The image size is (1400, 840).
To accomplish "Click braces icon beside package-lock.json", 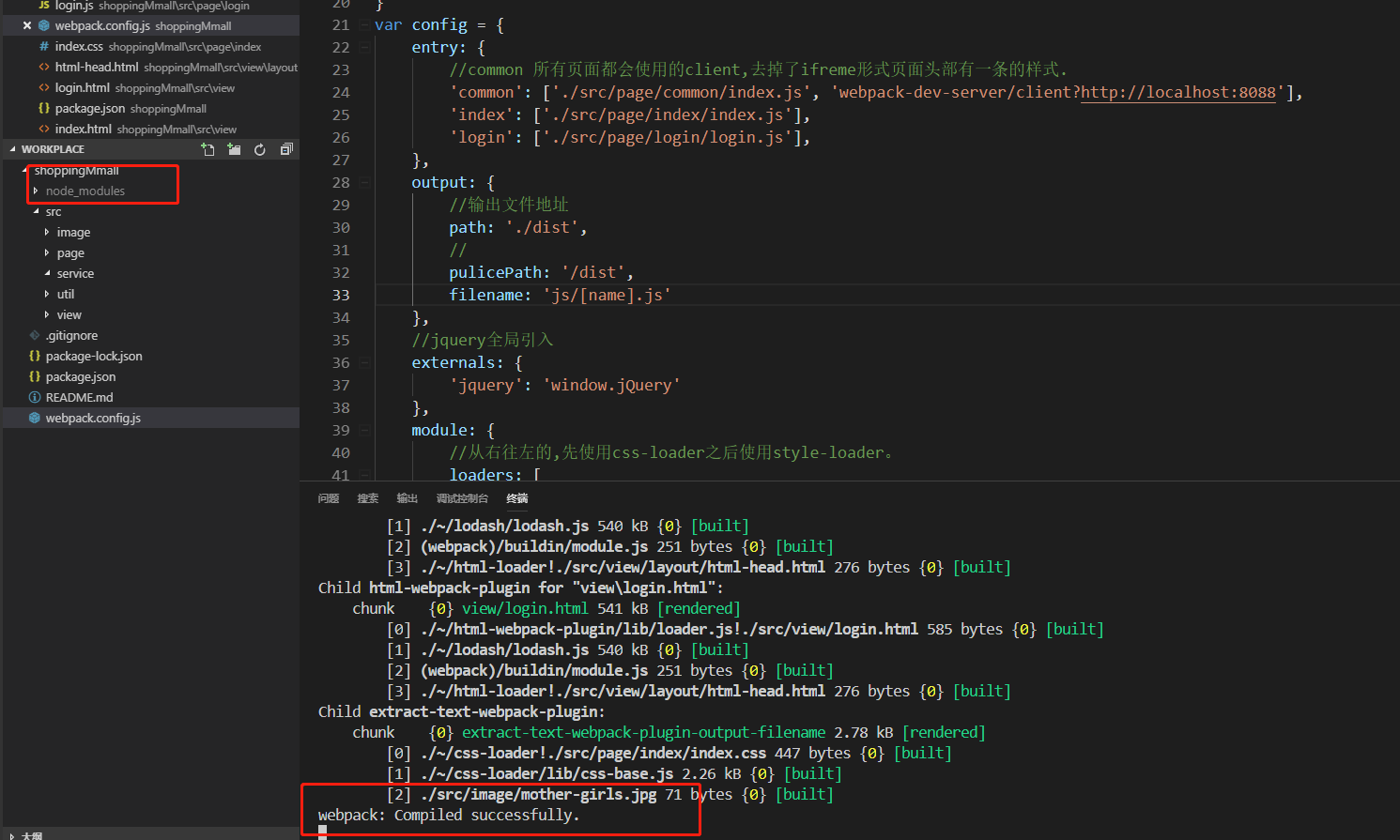I will pyautogui.click(x=35, y=356).
